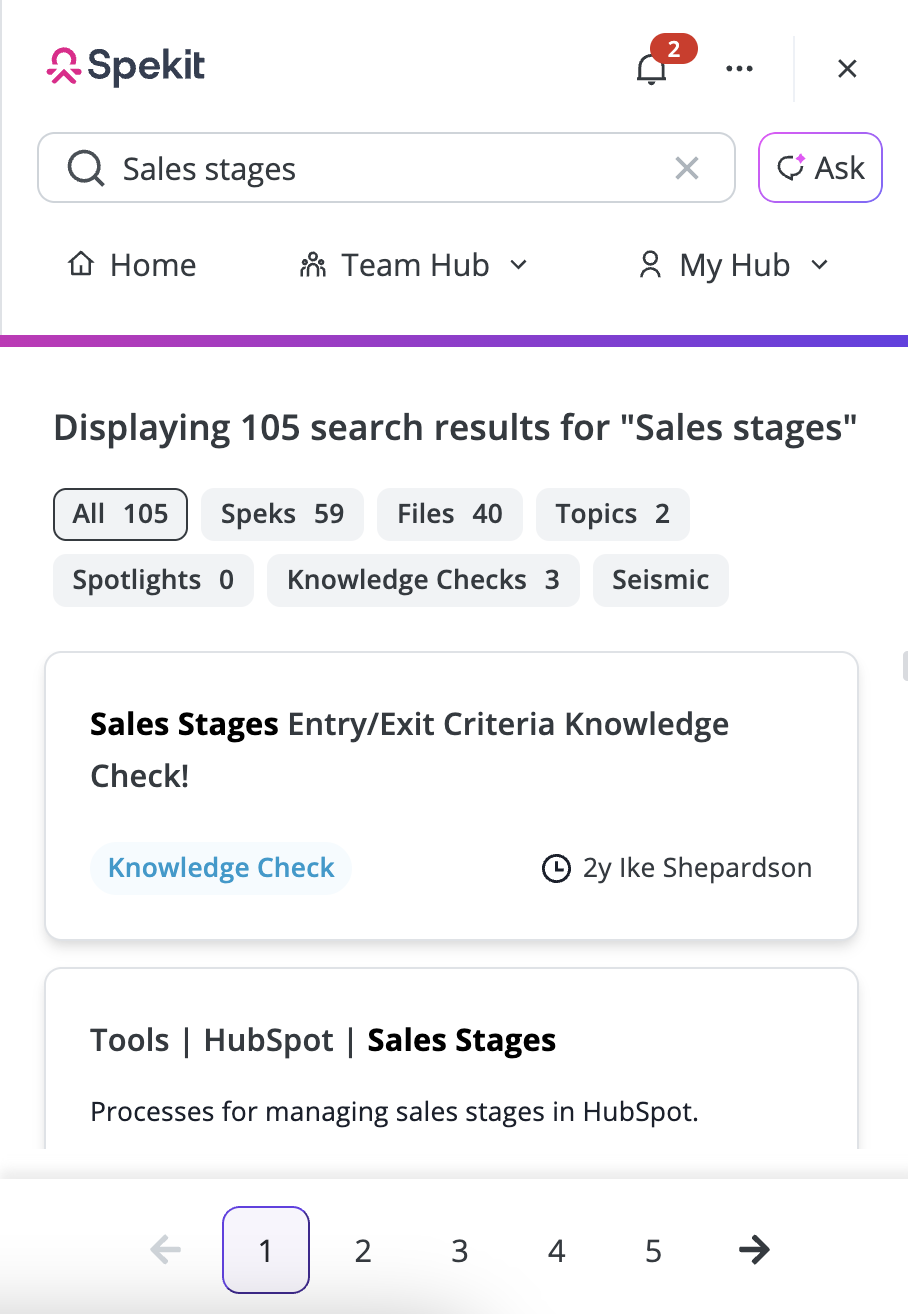Screen dimensions: 908x1314
Task: Click the results scrollbar handle
Action: pos(904,666)
